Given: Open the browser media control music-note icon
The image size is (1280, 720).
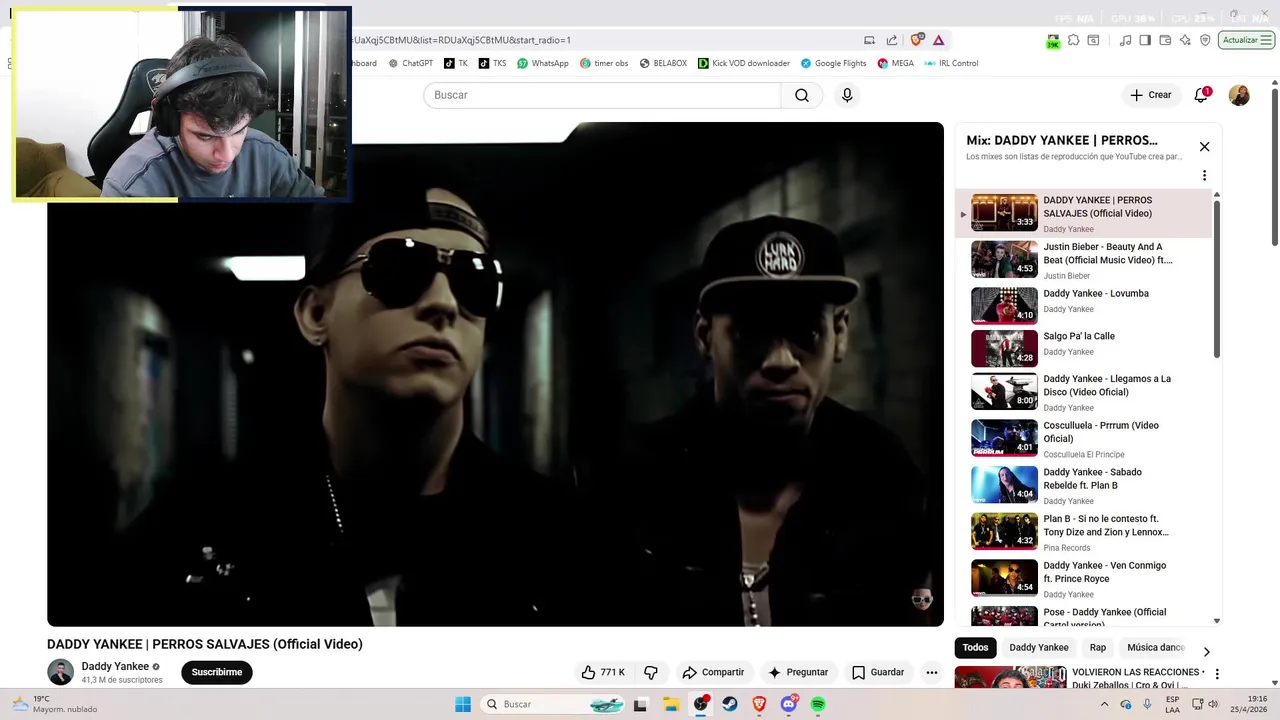Looking at the screenshot, I should (x=1126, y=40).
